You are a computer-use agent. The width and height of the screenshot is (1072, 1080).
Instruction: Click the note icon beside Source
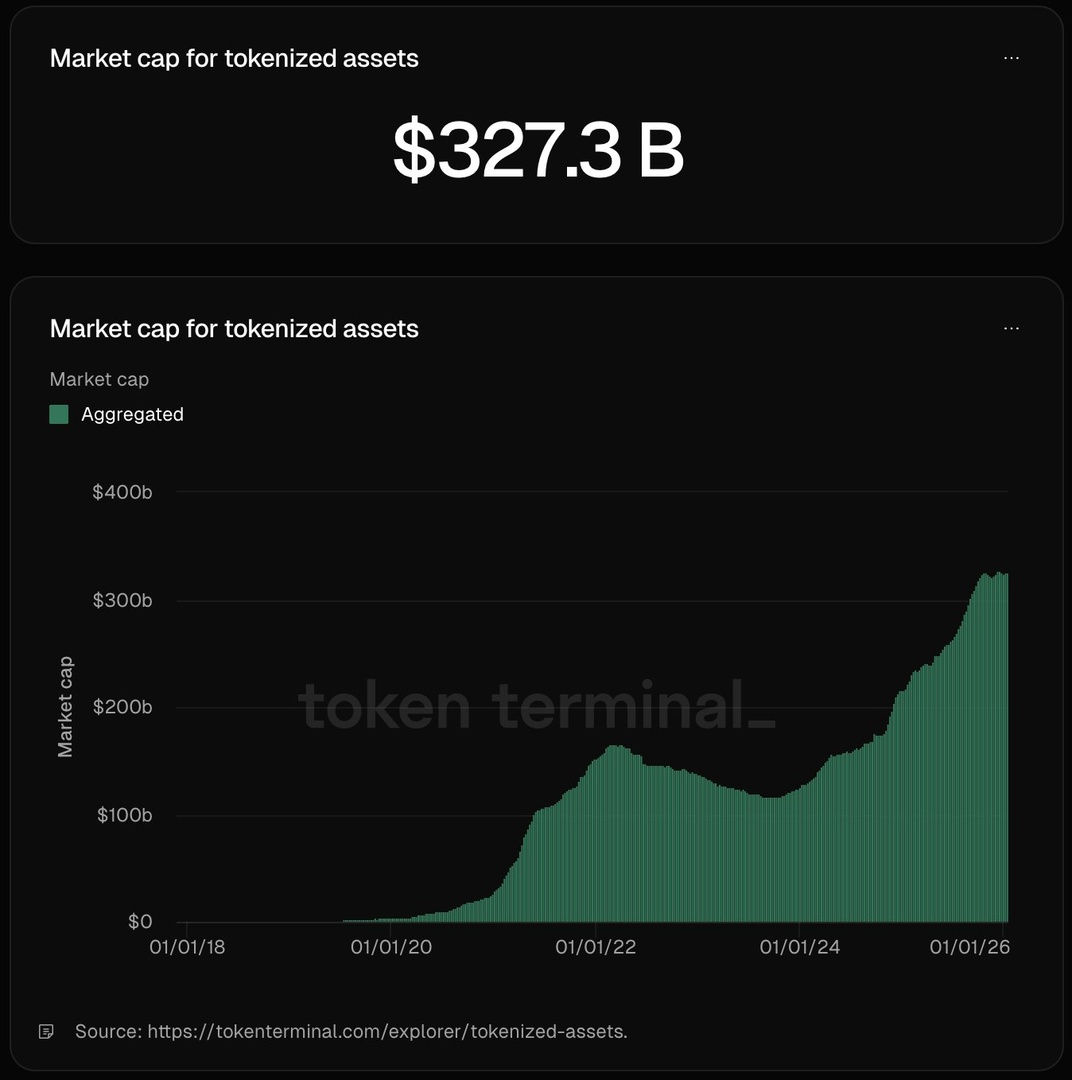coord(46,1031)
